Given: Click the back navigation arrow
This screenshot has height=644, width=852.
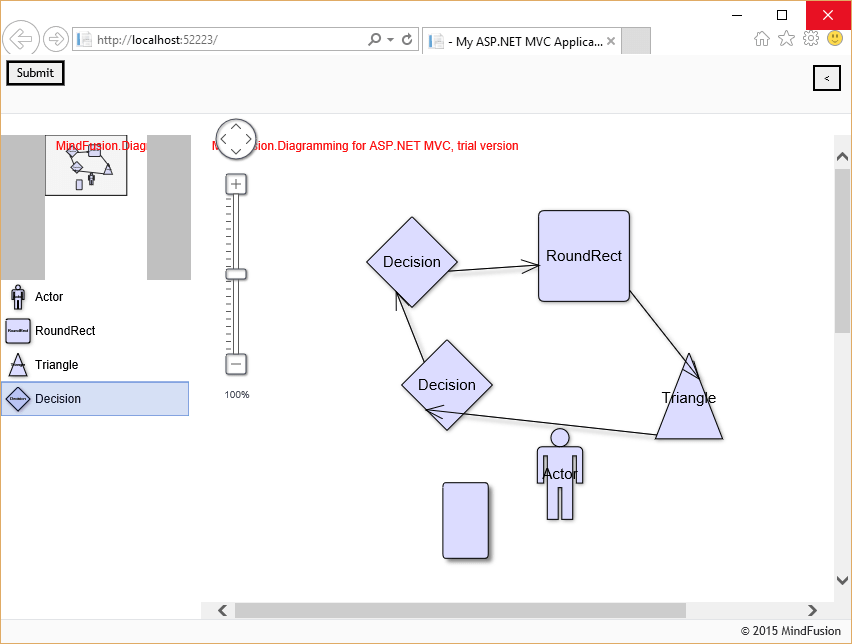Looking at the screenshot, I should coord(20,39).
